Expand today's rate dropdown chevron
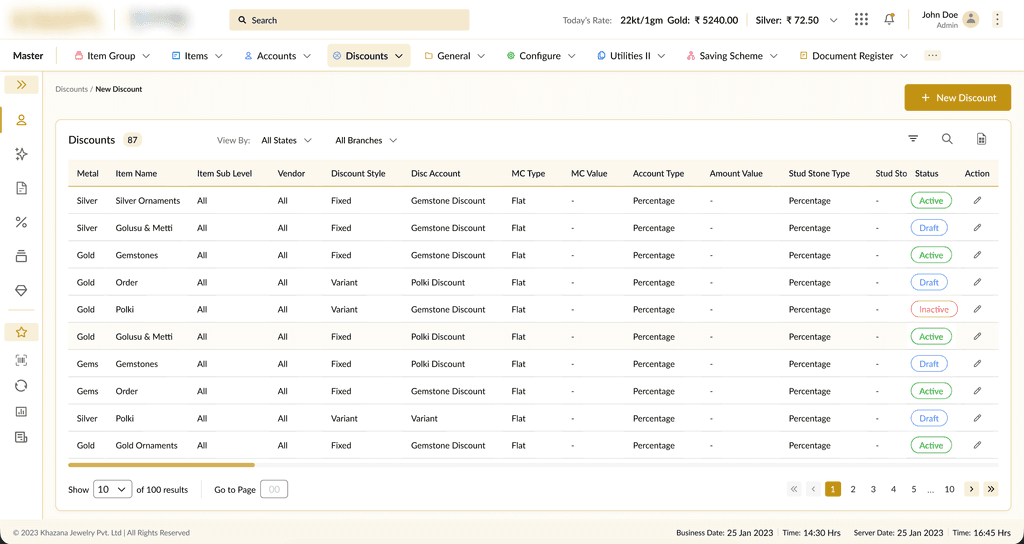This screenshot has height=544, width=1024. click(x=833, y=20)
